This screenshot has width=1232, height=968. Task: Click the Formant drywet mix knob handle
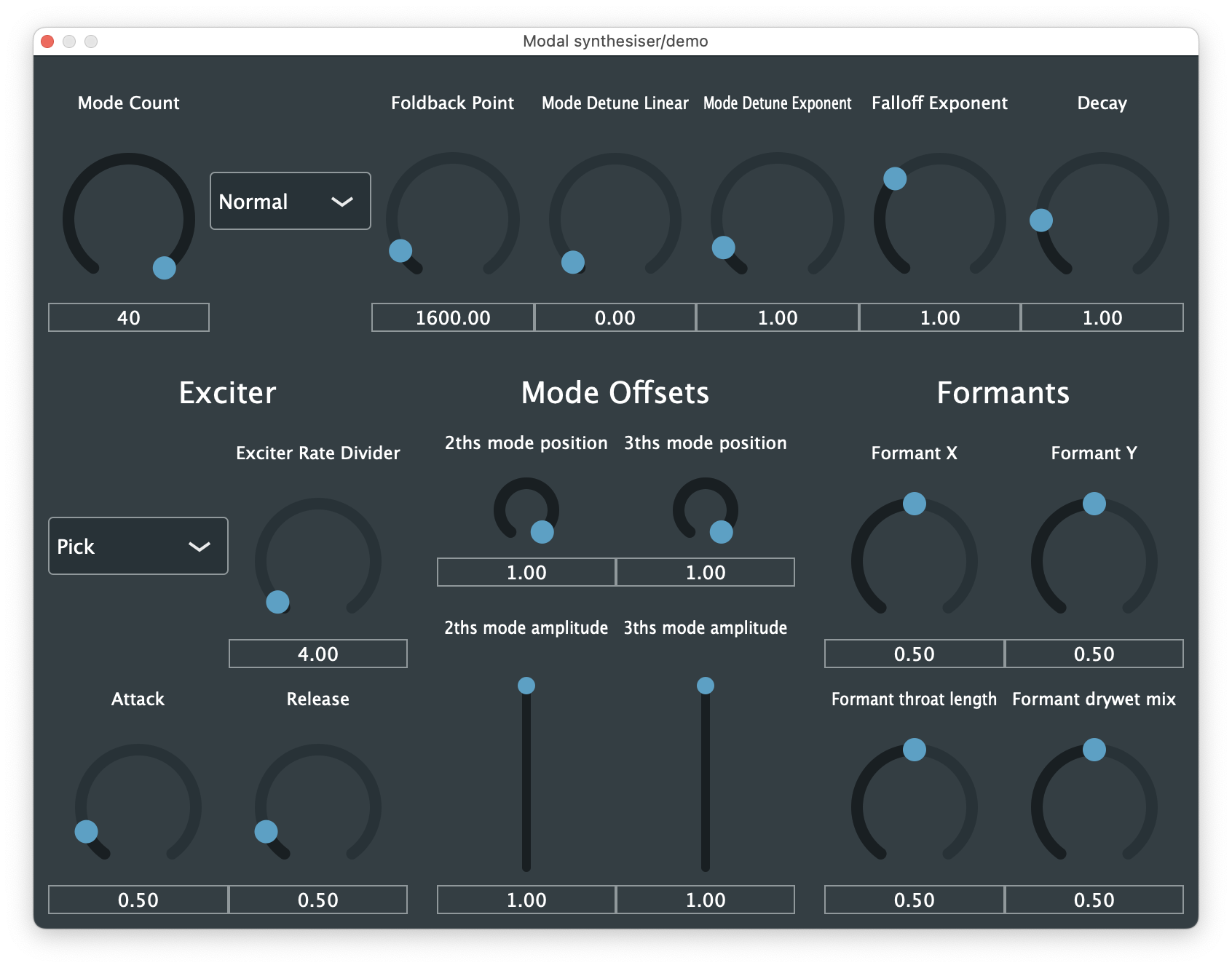click(1094, 750)
